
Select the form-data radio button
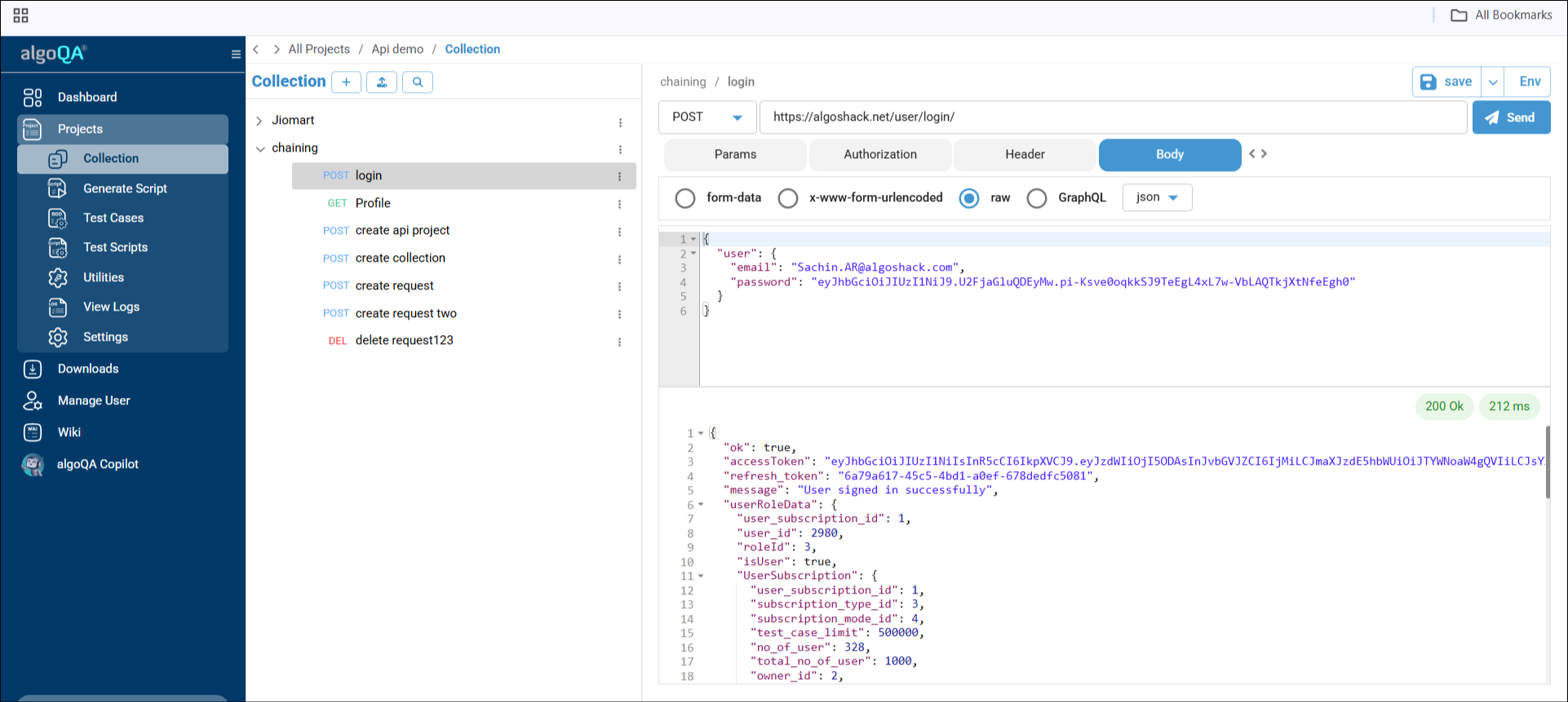[x=685, y=198]
